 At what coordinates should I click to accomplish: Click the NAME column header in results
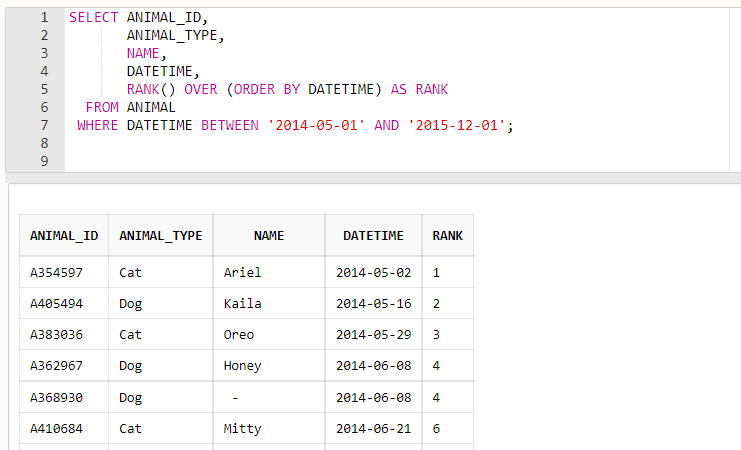coord(269,235)
